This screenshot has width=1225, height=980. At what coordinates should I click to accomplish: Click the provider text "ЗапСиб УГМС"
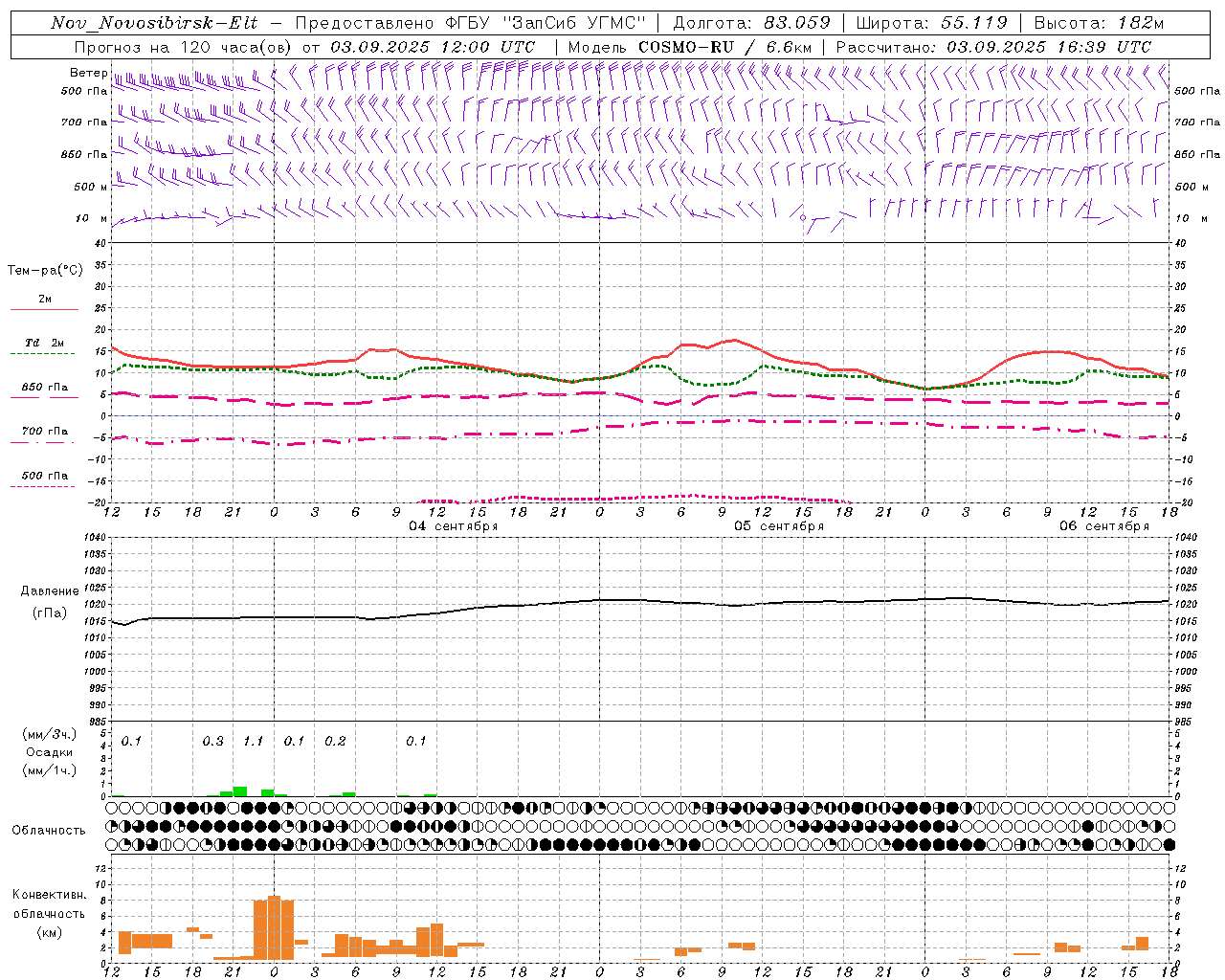[574, 23]
